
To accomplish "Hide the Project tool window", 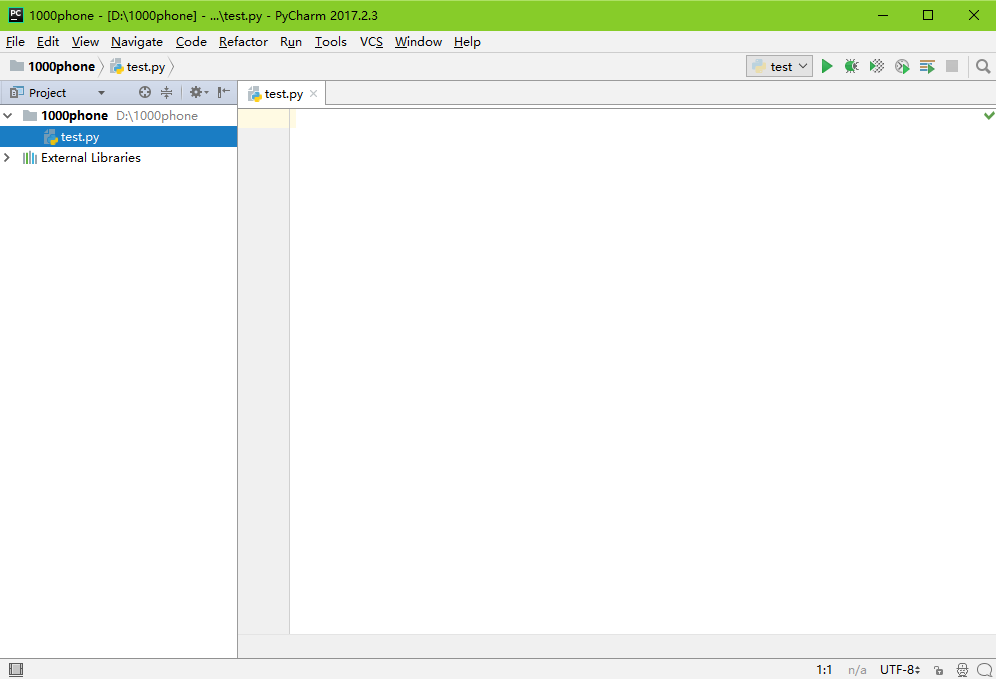I will (x=224, y=92).
